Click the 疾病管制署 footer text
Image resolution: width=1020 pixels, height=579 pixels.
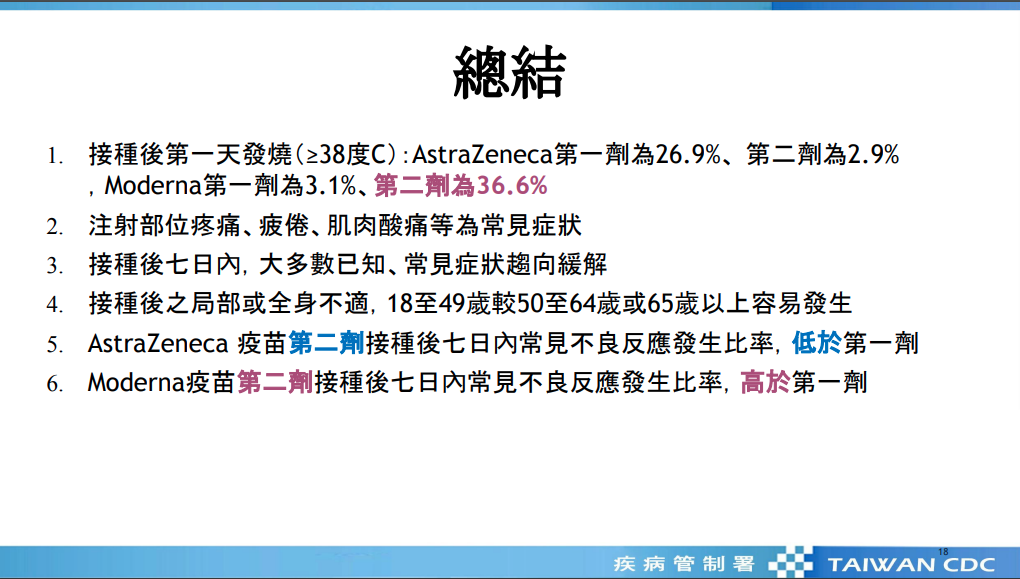click(x=684, y=563)
